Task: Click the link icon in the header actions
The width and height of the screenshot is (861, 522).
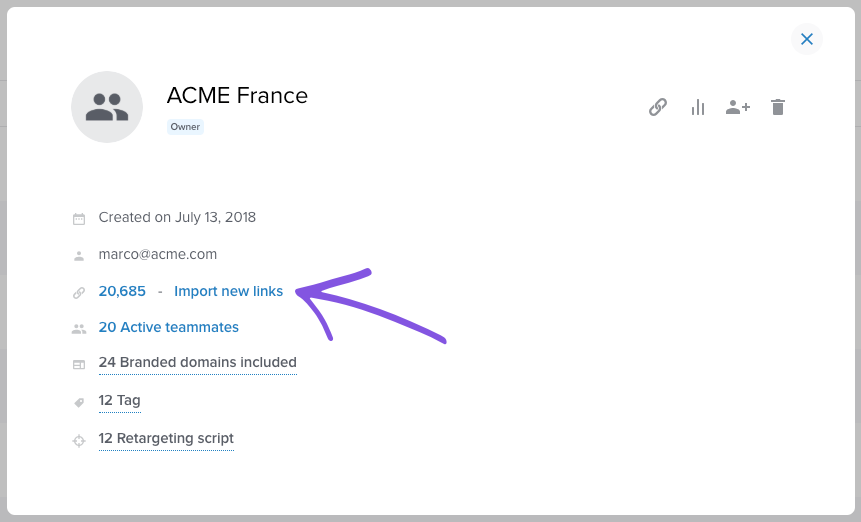Action: (658, 107)
